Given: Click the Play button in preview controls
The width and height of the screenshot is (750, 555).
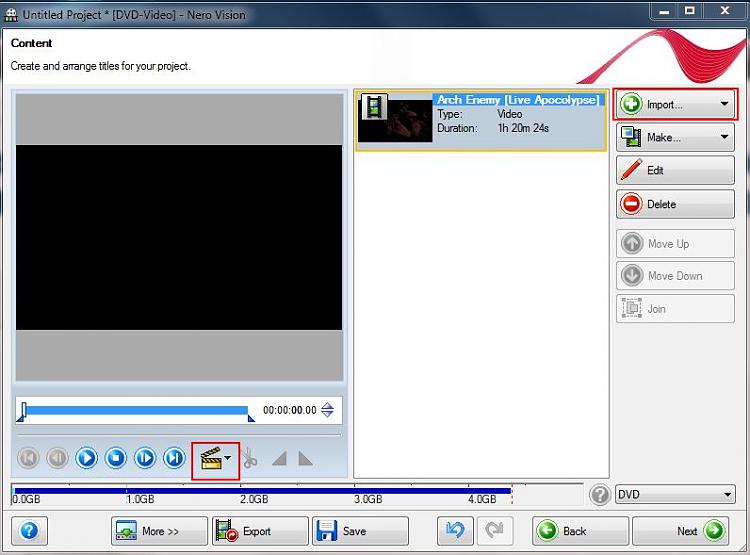Looking at the screenshot, I should click(87, 458).
